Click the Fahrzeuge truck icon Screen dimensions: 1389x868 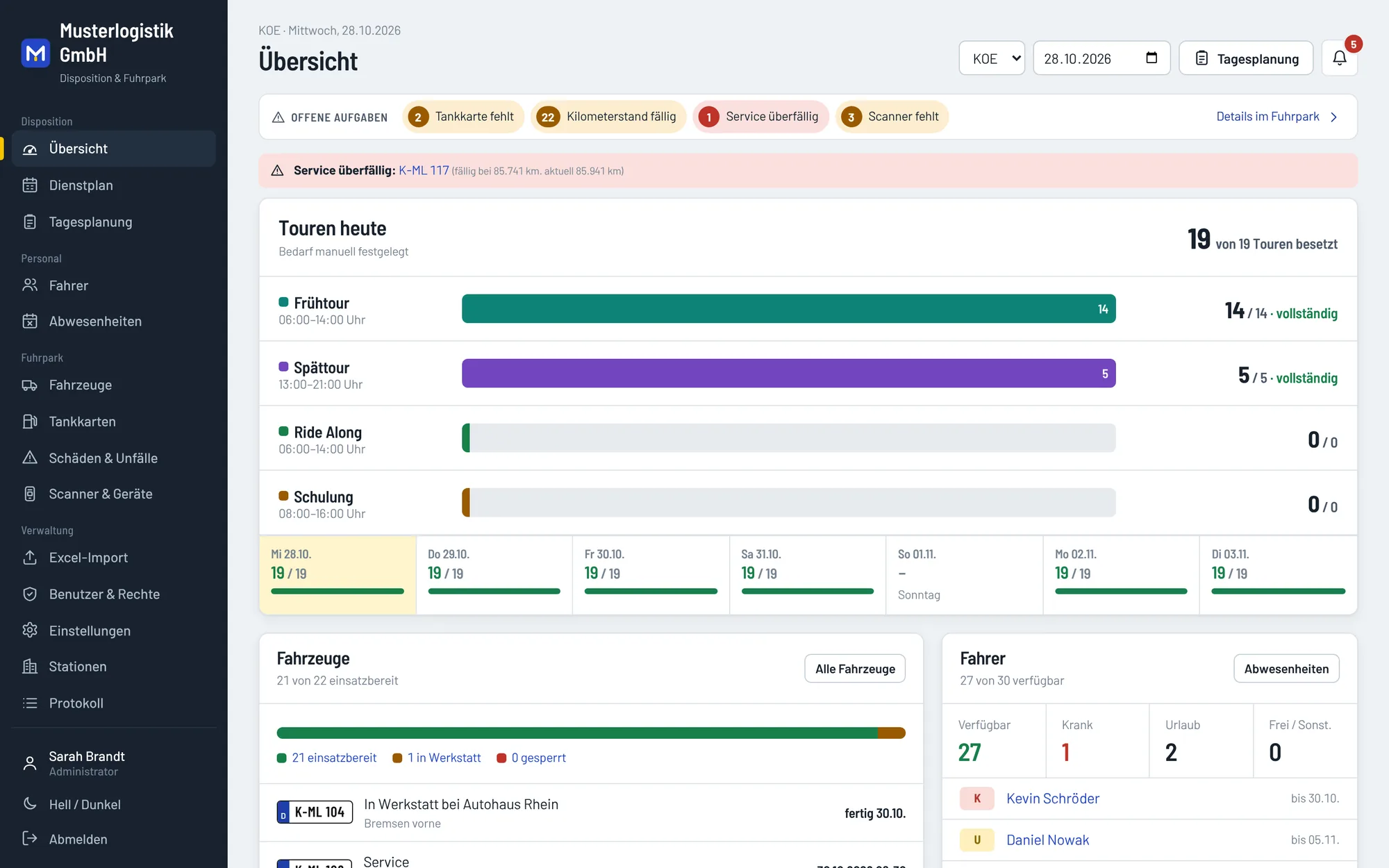[x=30, y=385]
